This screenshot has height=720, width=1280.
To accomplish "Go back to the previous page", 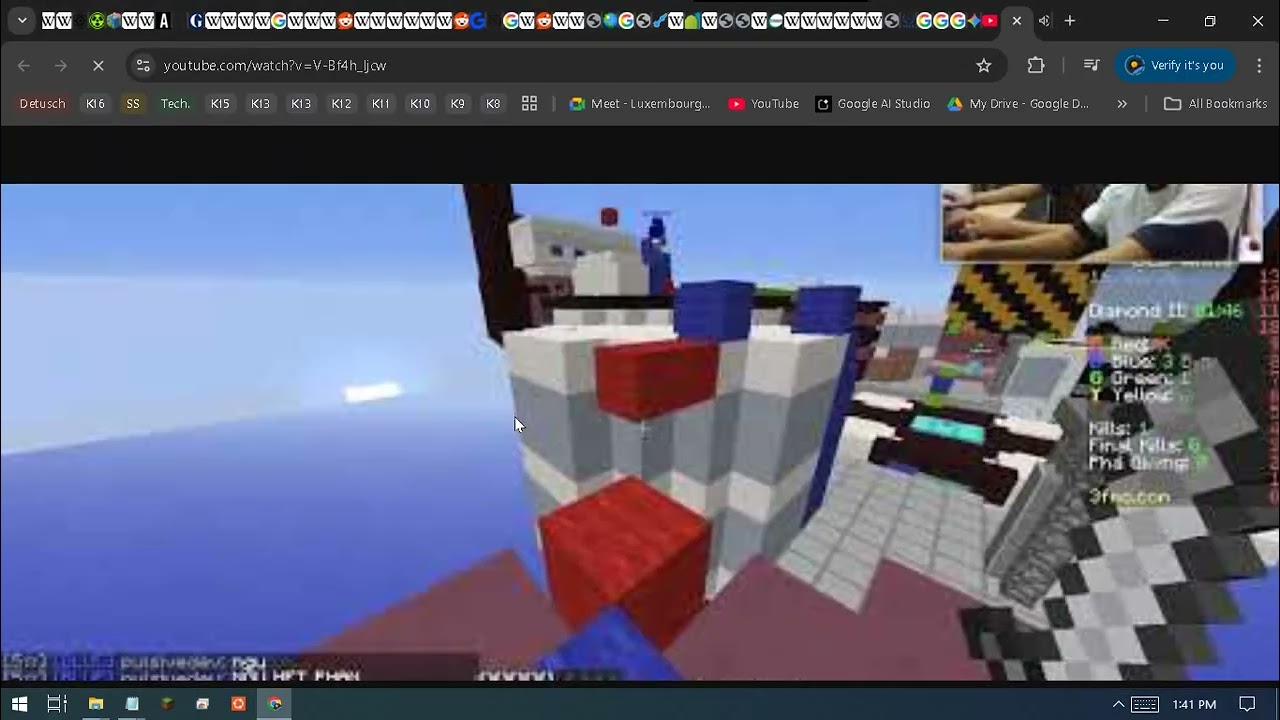I will click(24, 65).
